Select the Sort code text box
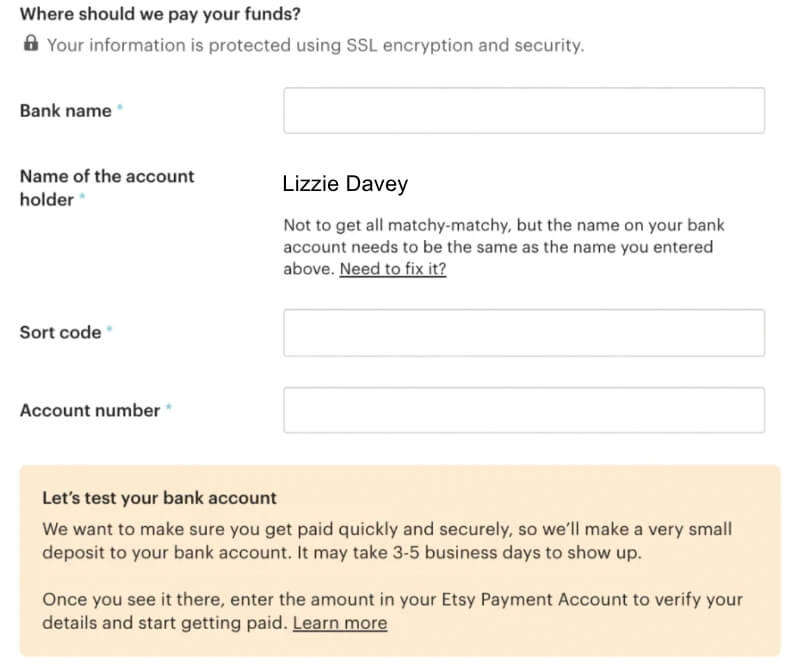This screenshot has height=667, width=801. 524,332
